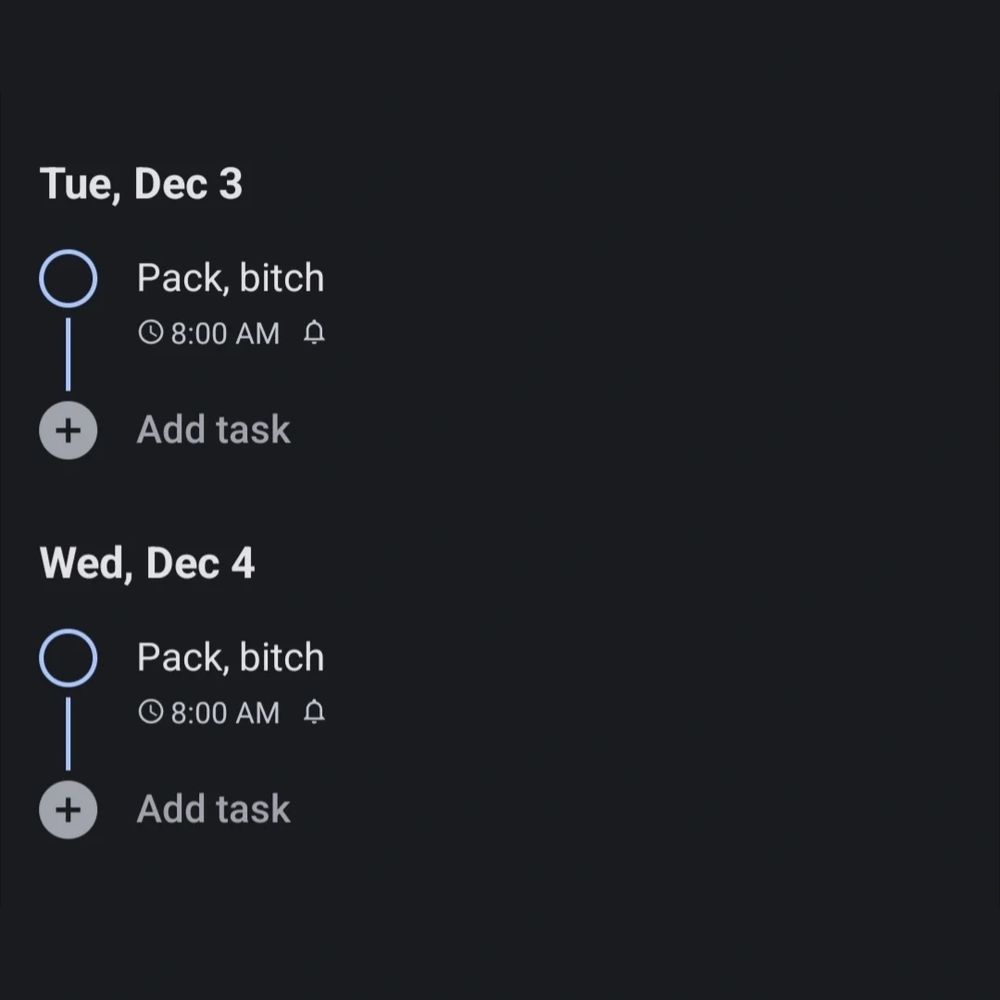Click the clock icon on Wednesday's task

tap(151, 712)
